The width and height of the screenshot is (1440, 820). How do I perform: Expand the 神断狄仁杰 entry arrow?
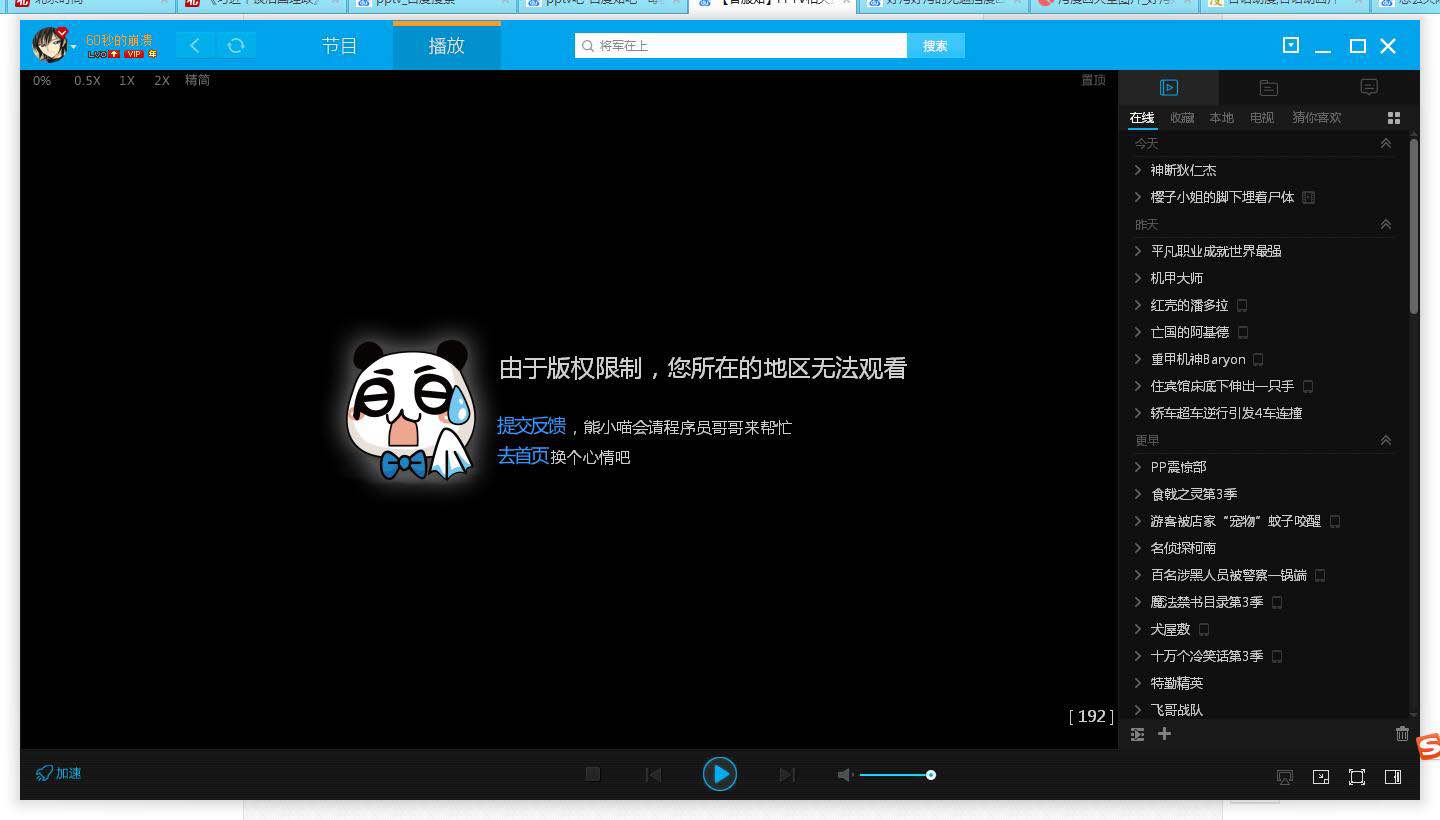(x=1138, y=170)
